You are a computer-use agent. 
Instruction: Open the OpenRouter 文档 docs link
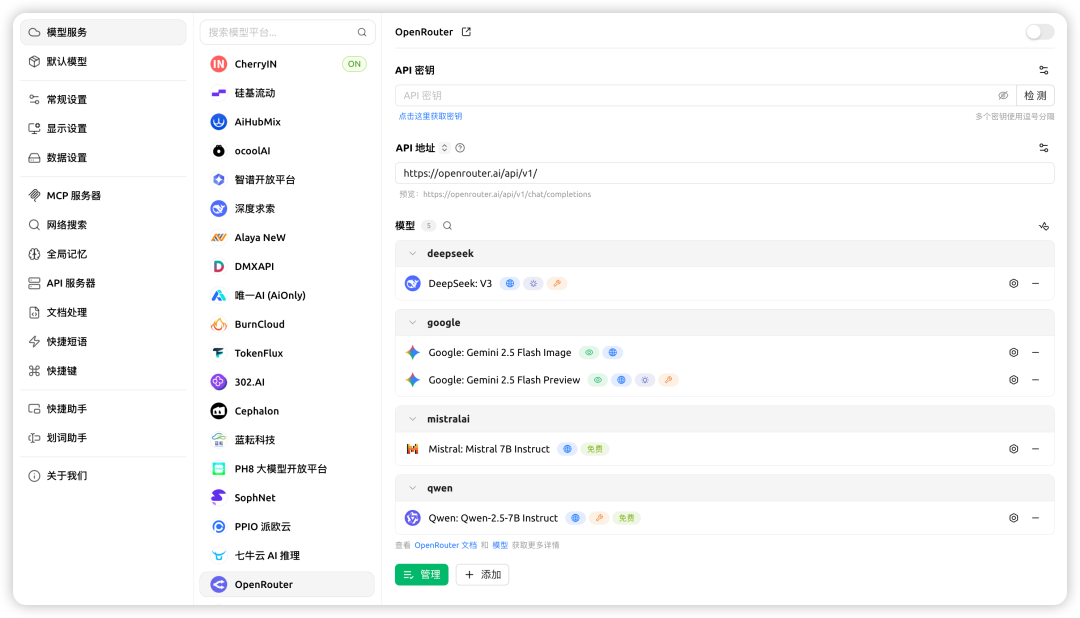[x=446, y=545]
